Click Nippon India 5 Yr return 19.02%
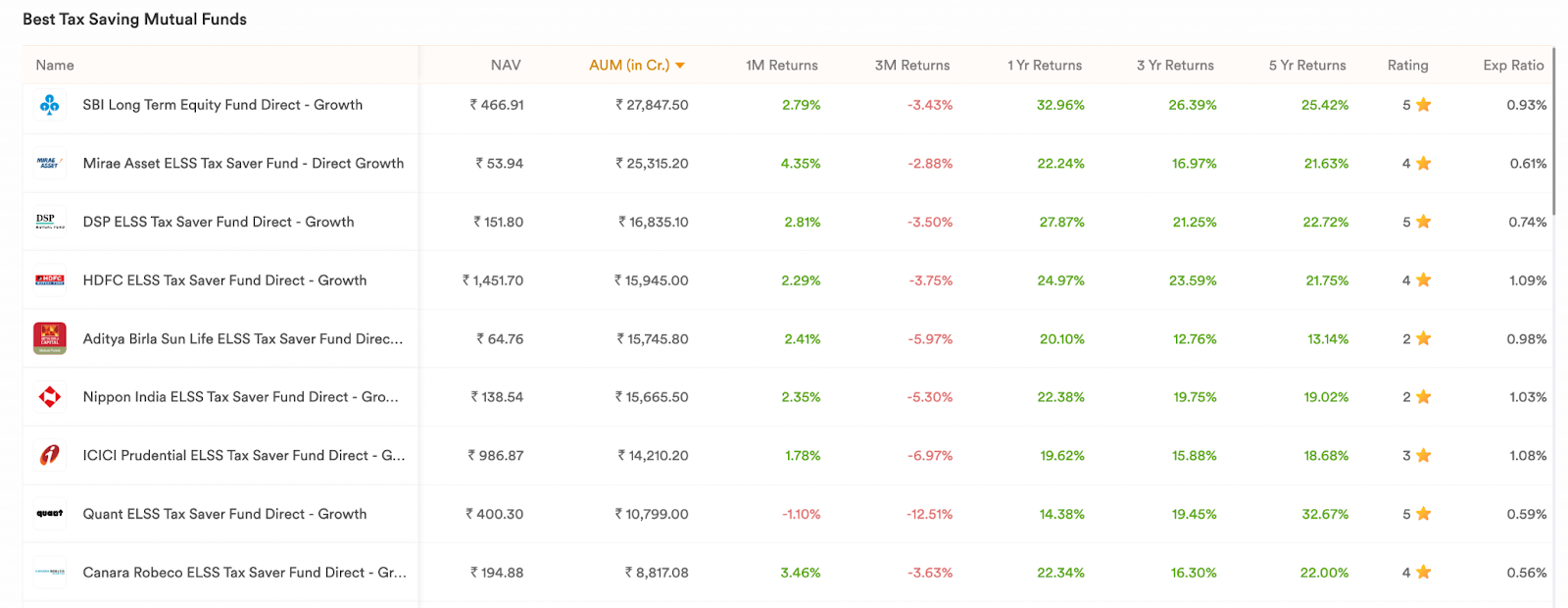 pyautogui.click(x=1326, y=397)
